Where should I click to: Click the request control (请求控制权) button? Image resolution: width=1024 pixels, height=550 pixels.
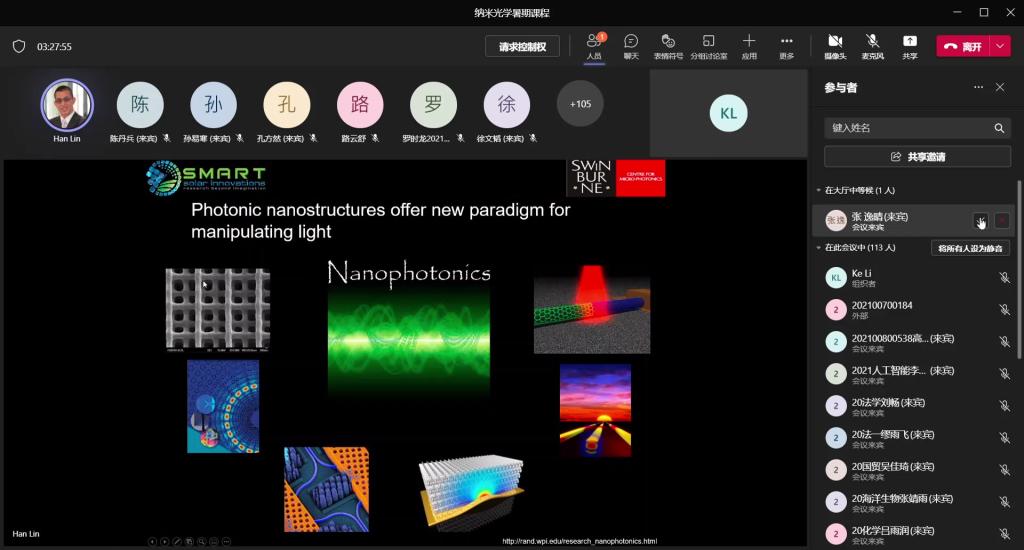(x=522, y=47)
